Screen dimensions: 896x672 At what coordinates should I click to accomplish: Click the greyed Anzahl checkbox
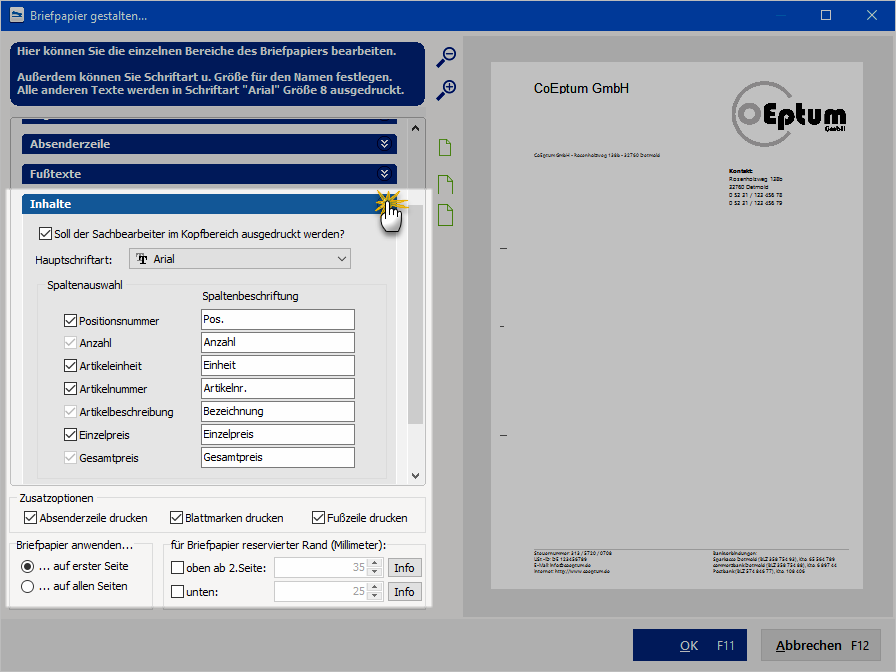click(70, 343)
